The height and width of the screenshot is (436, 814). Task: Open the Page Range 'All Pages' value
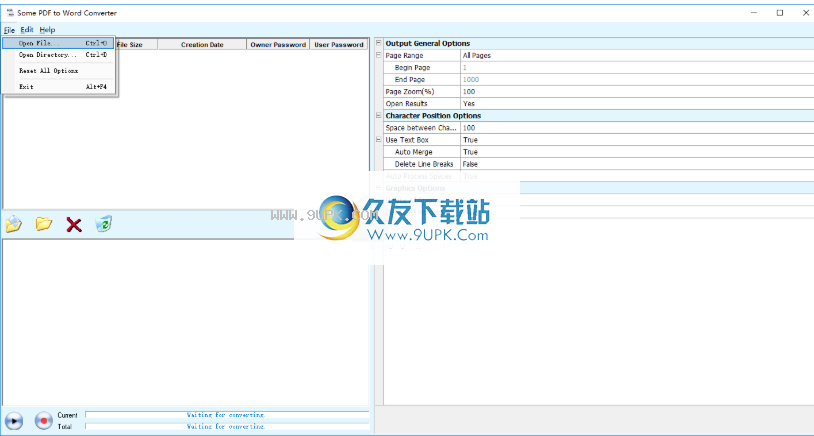[637, 56]
